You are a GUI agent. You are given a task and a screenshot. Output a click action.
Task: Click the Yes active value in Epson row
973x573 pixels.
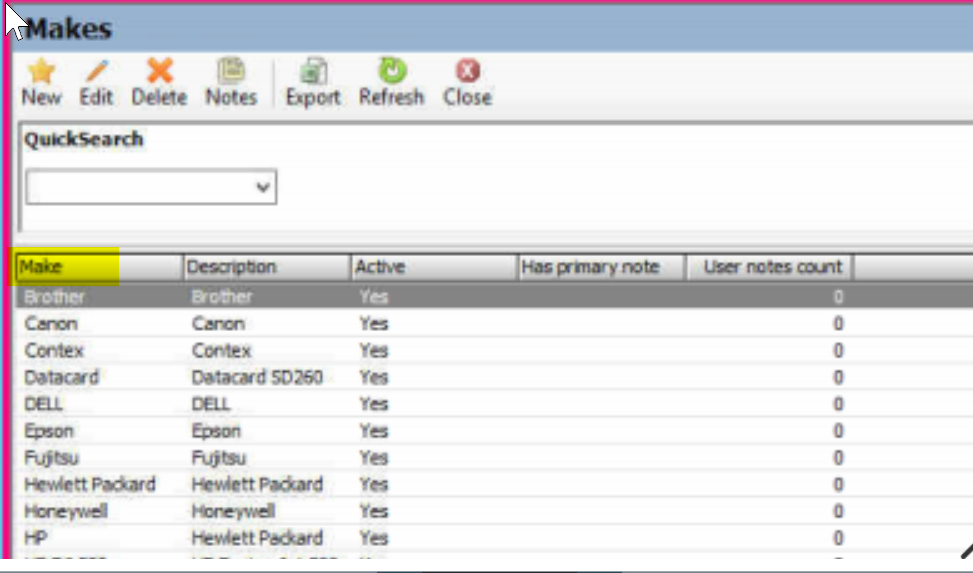[374, 431]
